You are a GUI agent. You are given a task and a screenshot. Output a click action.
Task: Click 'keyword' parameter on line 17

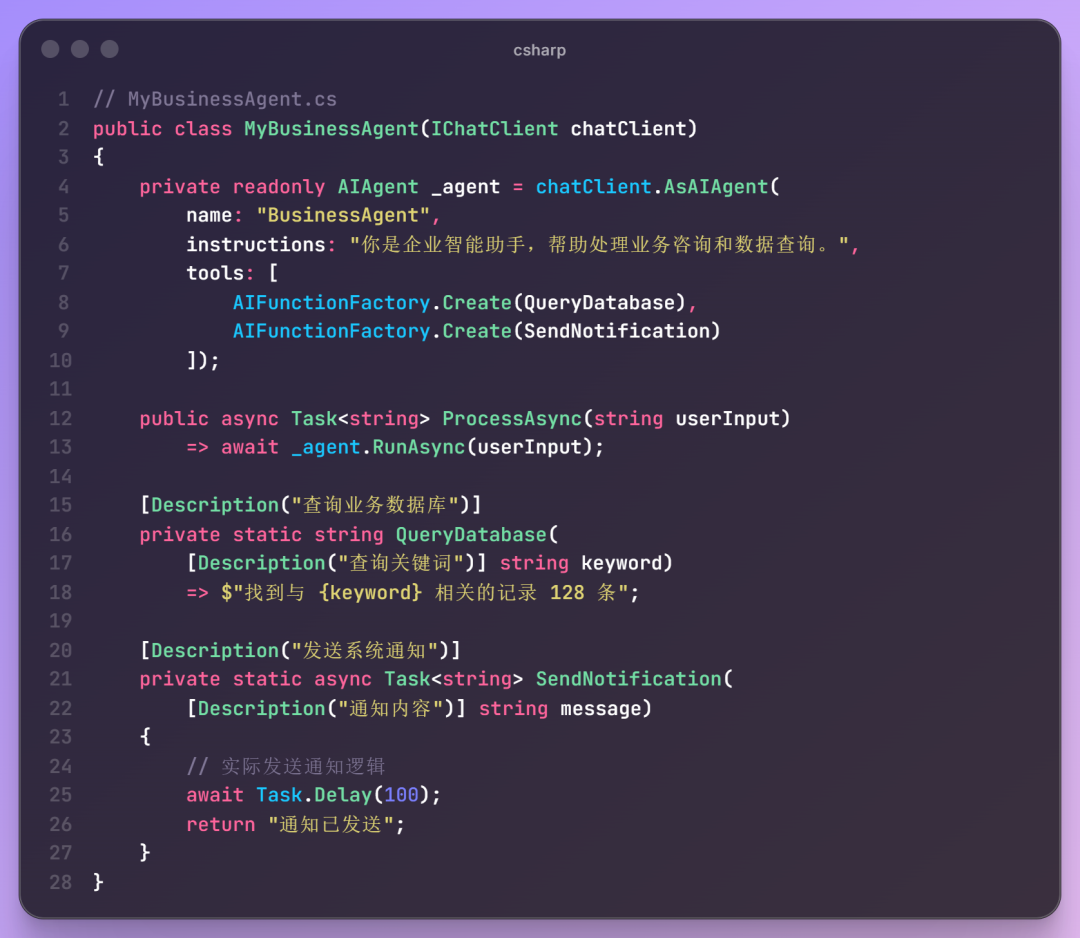point(621,563)
